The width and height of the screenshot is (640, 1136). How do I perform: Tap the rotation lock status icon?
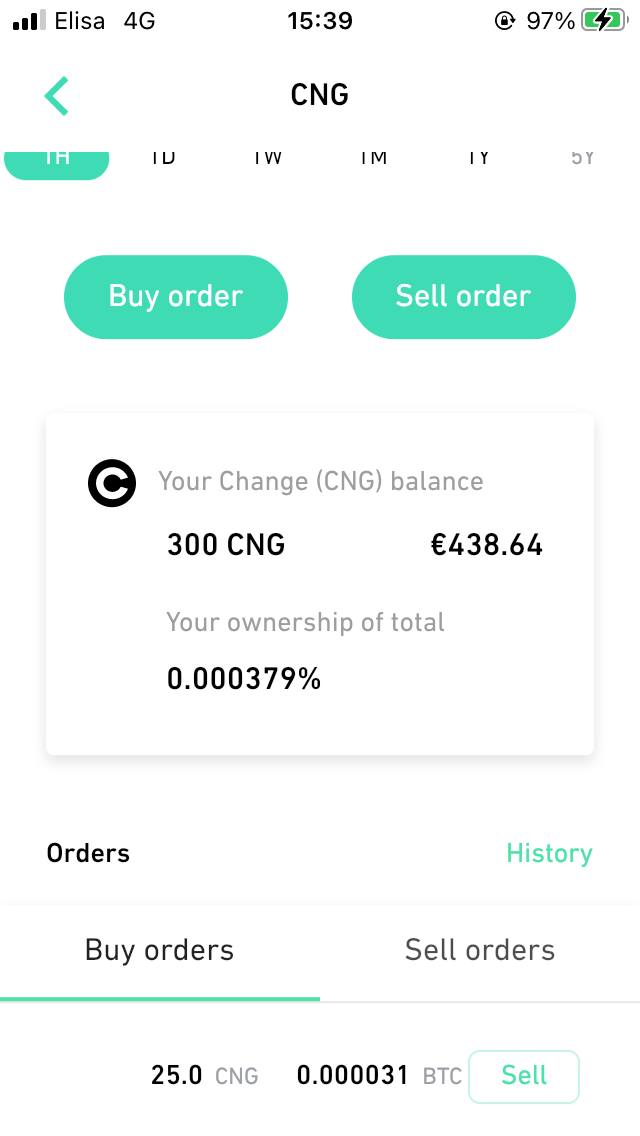(x=505, y=20)
